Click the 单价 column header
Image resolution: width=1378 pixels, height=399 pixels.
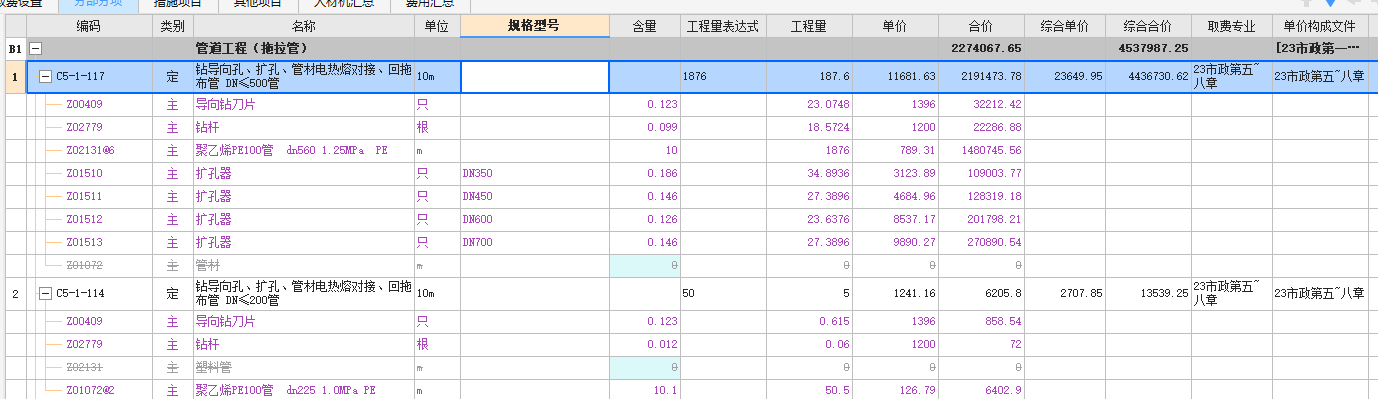coord(895,27)
